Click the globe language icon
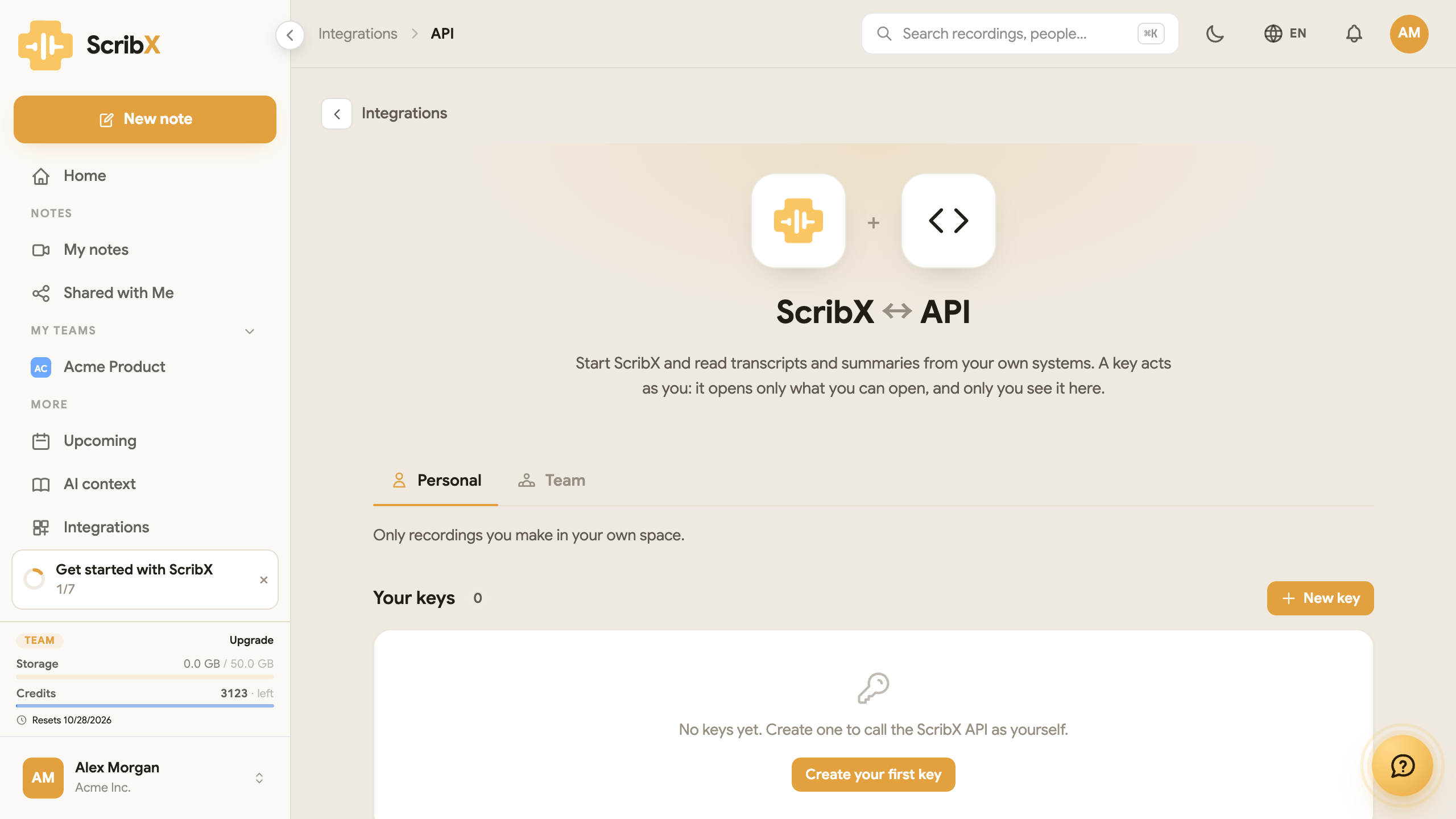1456x819 pixels. pyautogui.click(x=1273, y=34)
